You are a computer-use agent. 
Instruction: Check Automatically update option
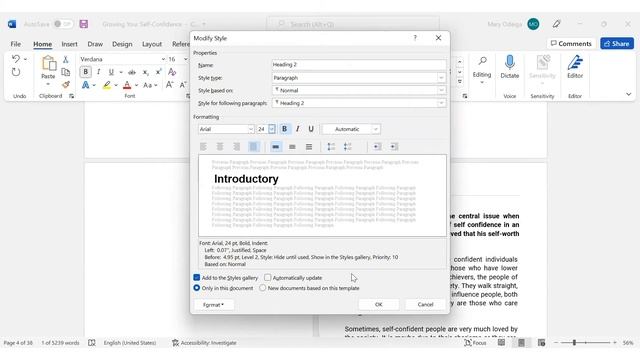(x=267, y=278)
